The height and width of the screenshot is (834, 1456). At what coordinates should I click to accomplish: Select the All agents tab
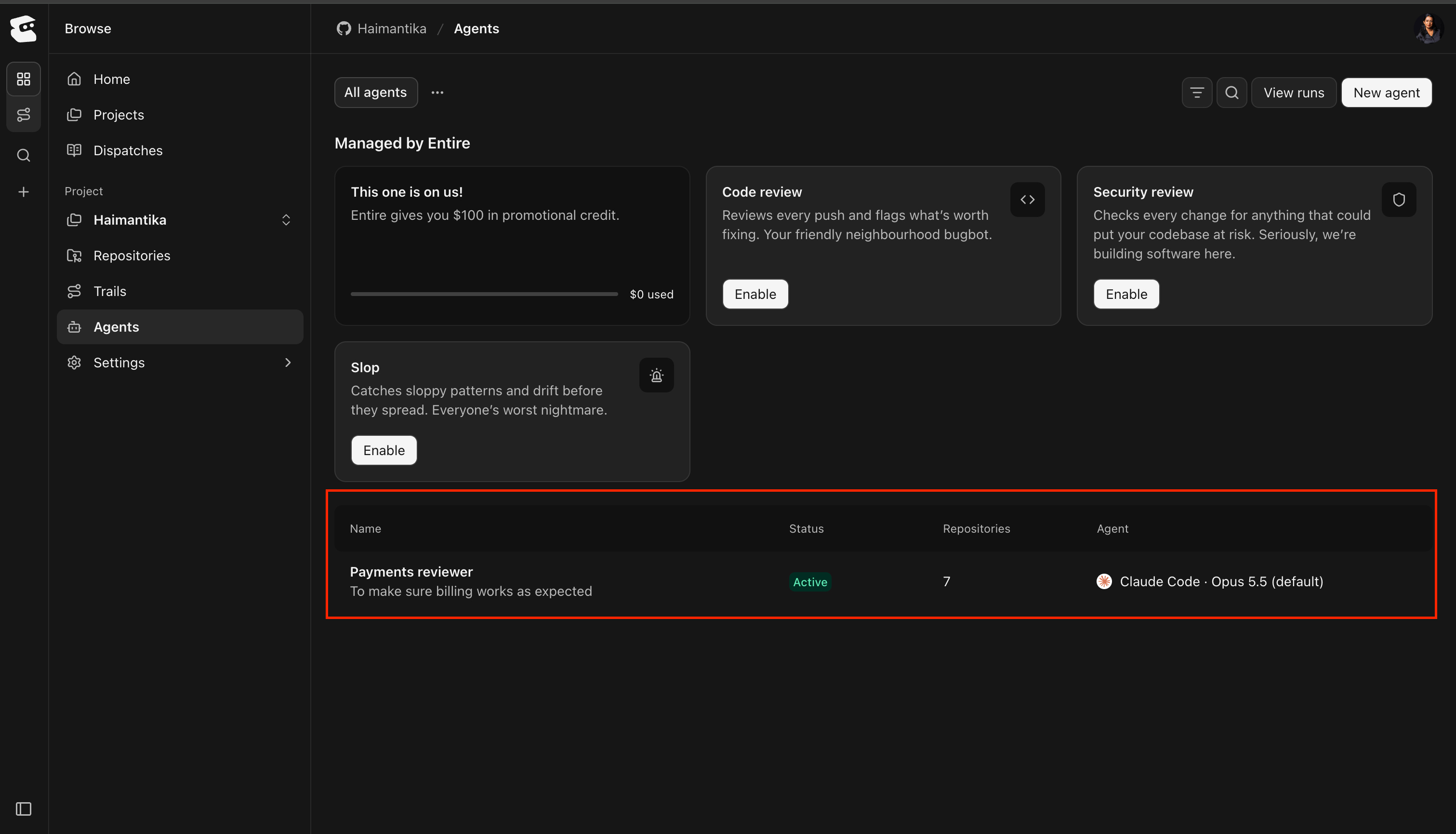(x=375, y=93)
